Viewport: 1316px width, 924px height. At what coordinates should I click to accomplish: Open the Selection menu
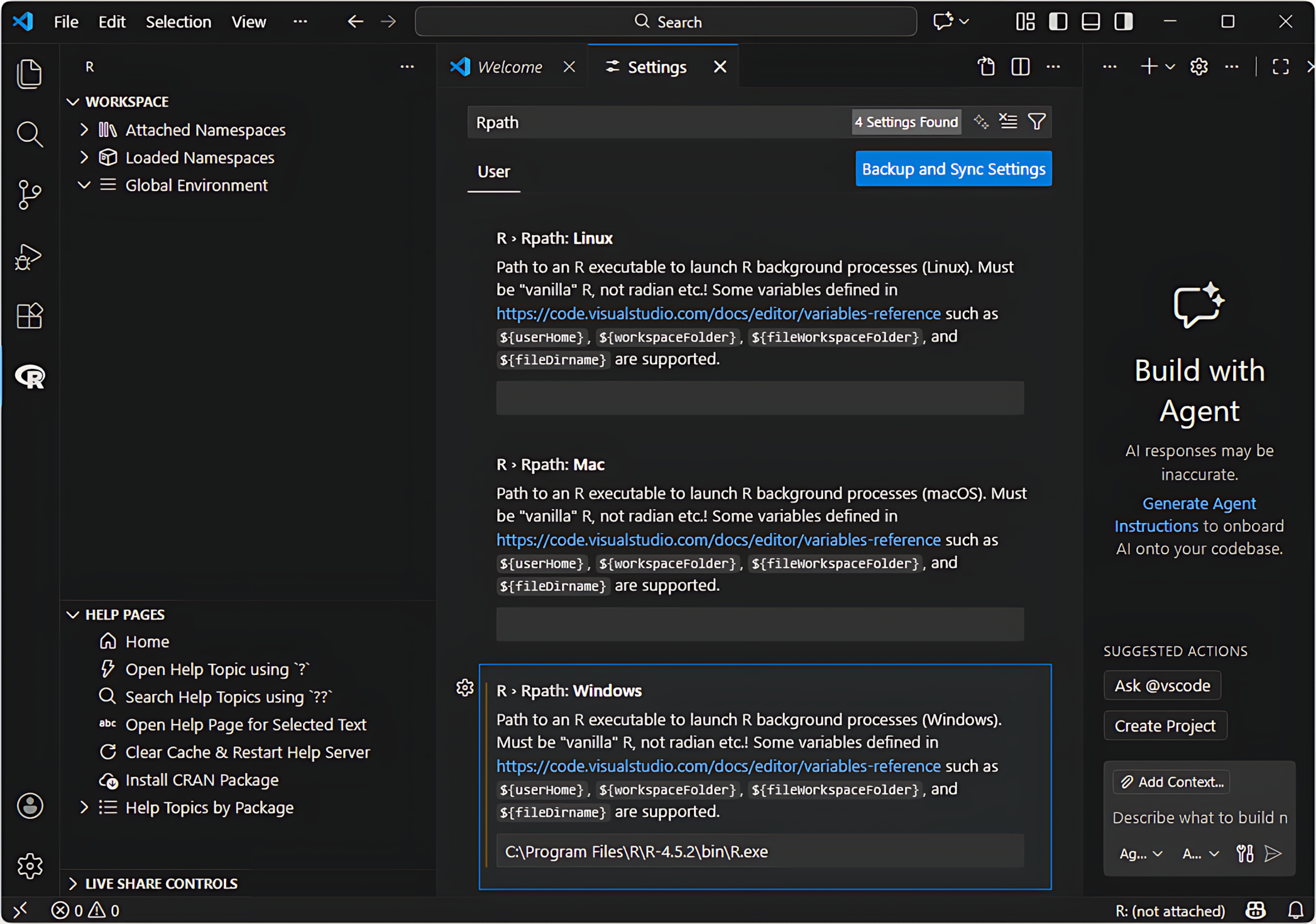(x=178, y=21)
